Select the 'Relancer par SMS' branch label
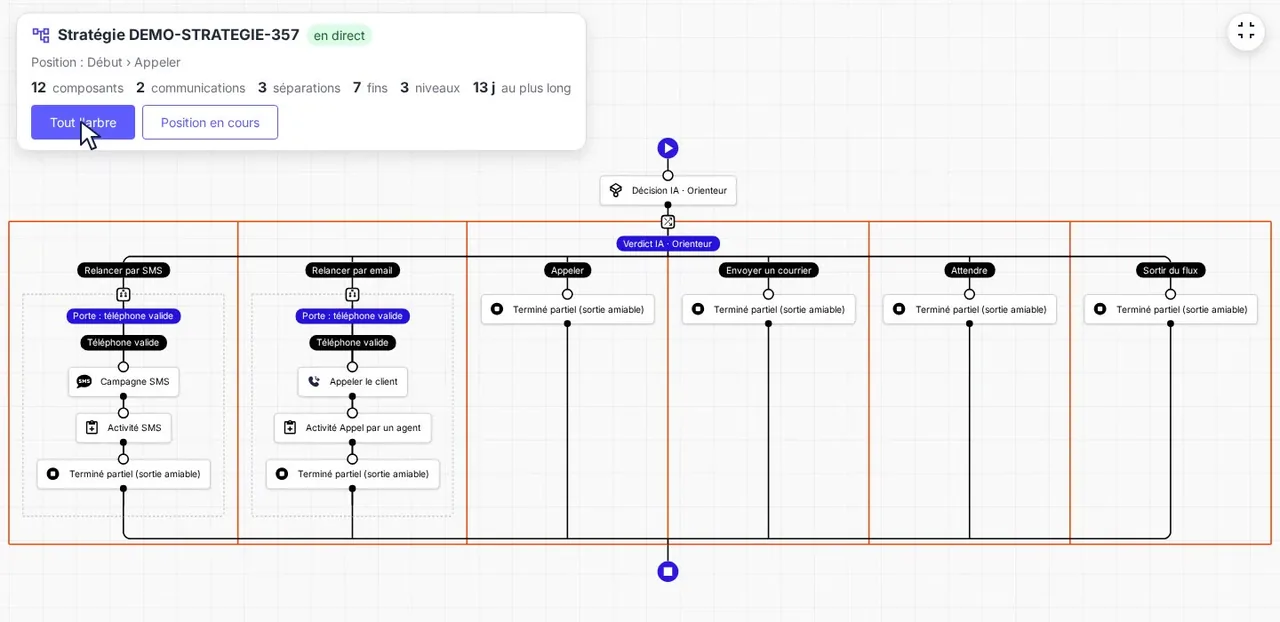 [123, 270]
